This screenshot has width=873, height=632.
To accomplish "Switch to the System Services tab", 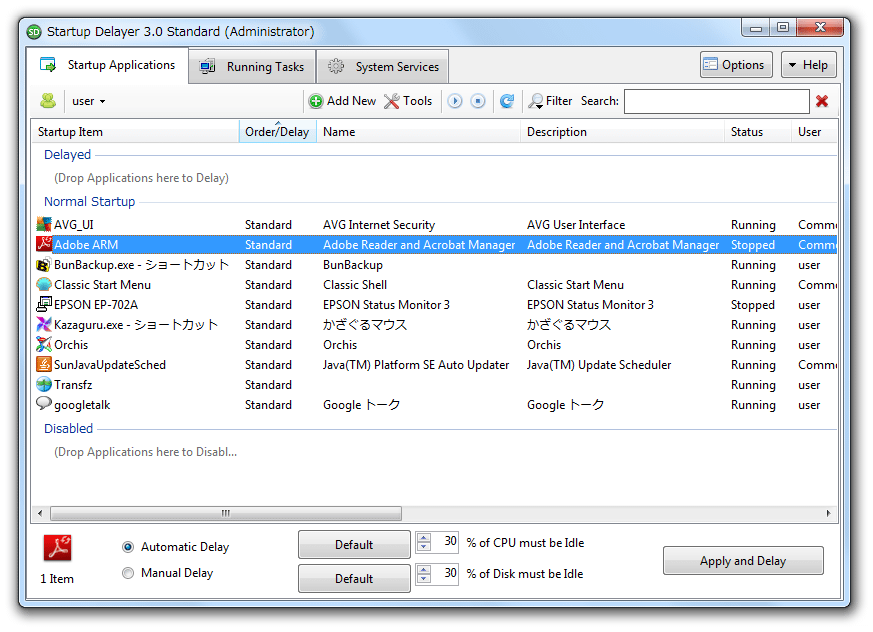I will (382, 67).
